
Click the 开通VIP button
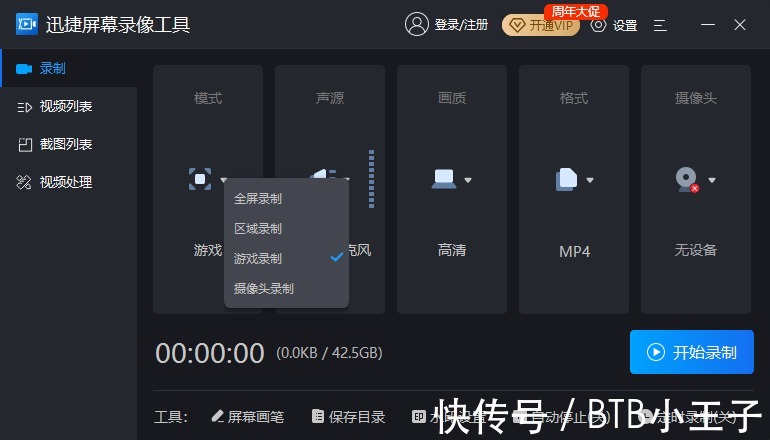point(541,25)
